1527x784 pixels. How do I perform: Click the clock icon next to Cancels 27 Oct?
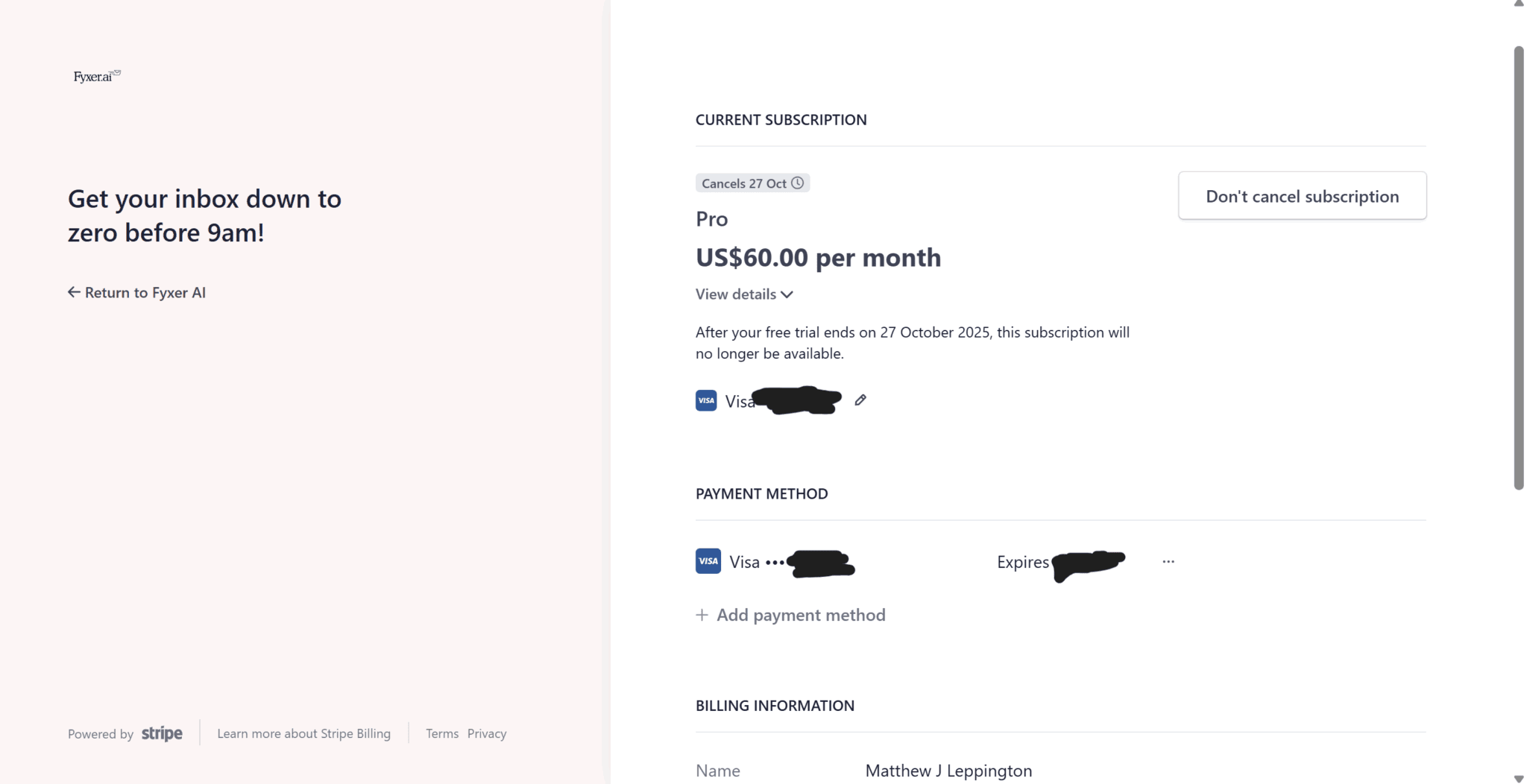(798, 183)
